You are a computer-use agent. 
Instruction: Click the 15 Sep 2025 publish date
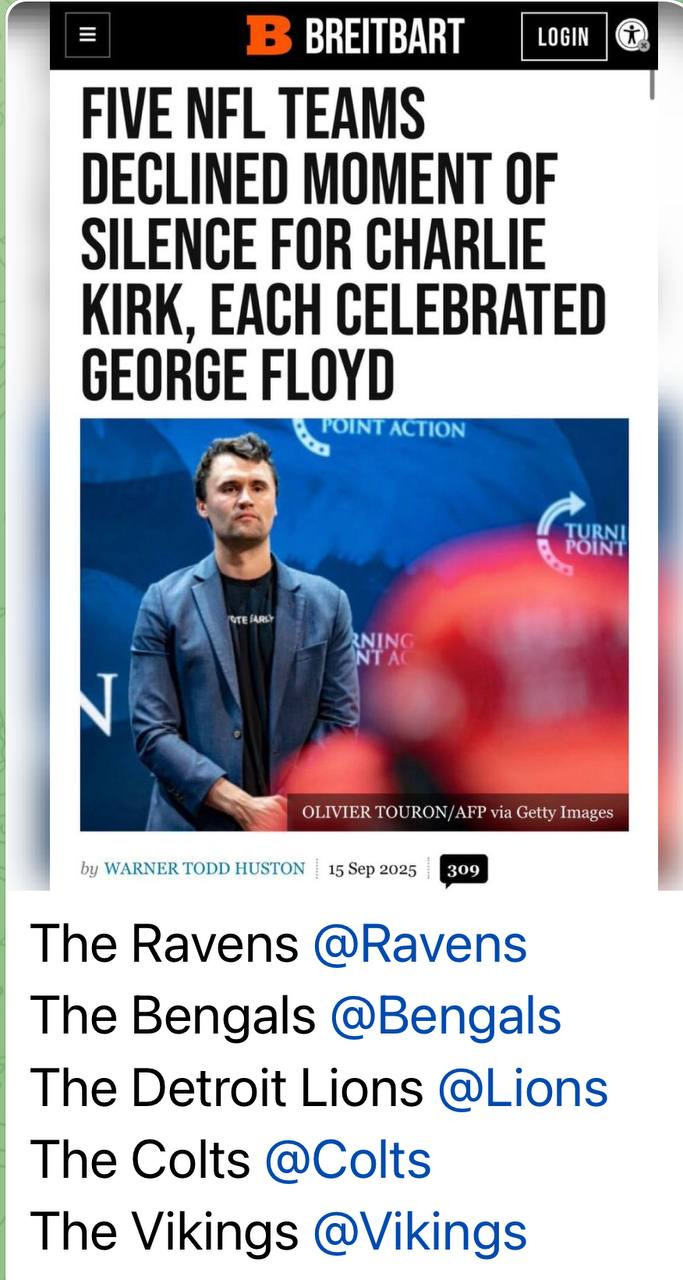(x=371, y=869)
